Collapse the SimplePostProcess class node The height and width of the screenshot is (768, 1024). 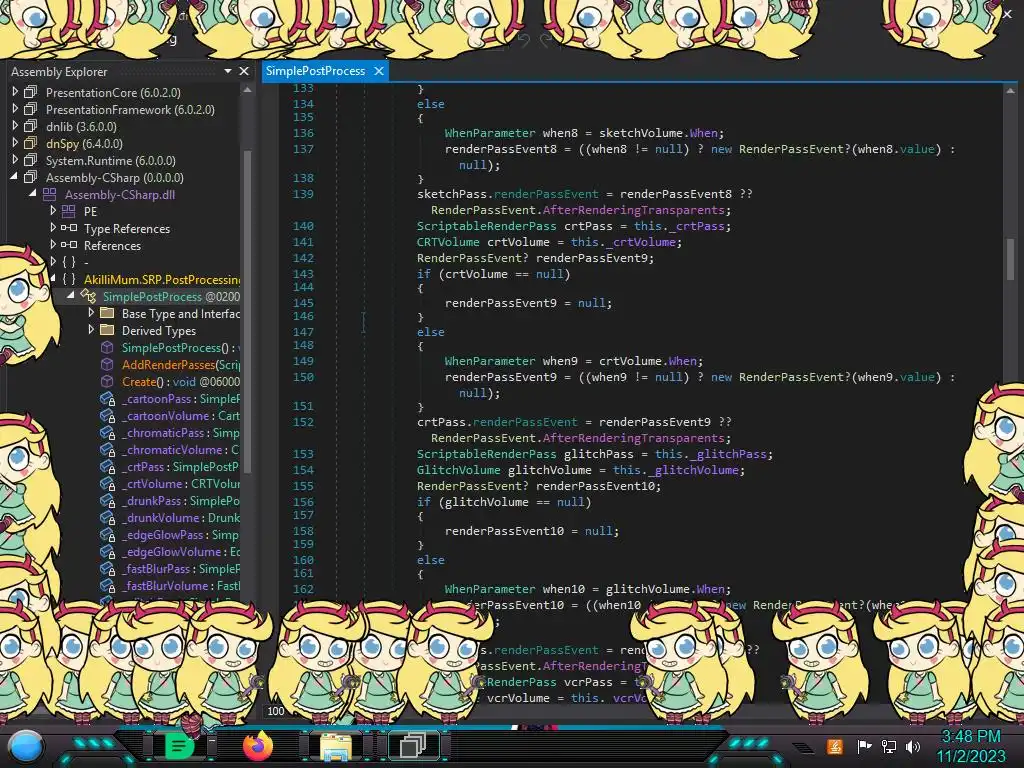71,295
